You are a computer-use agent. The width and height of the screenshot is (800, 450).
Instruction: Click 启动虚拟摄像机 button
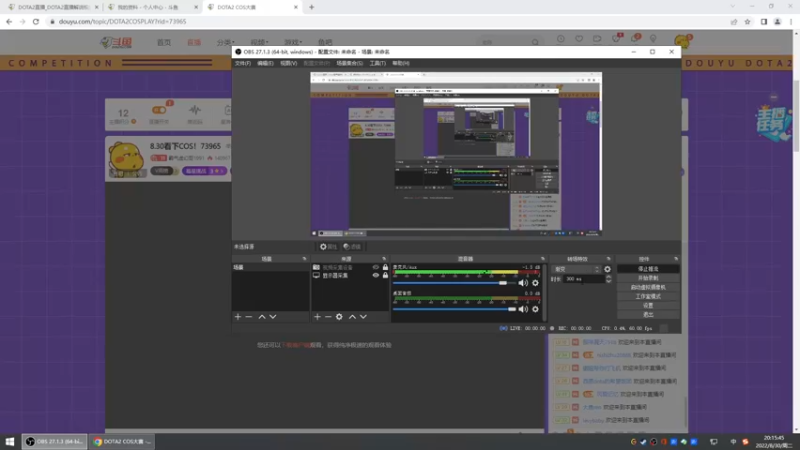(x=648, y=287)
